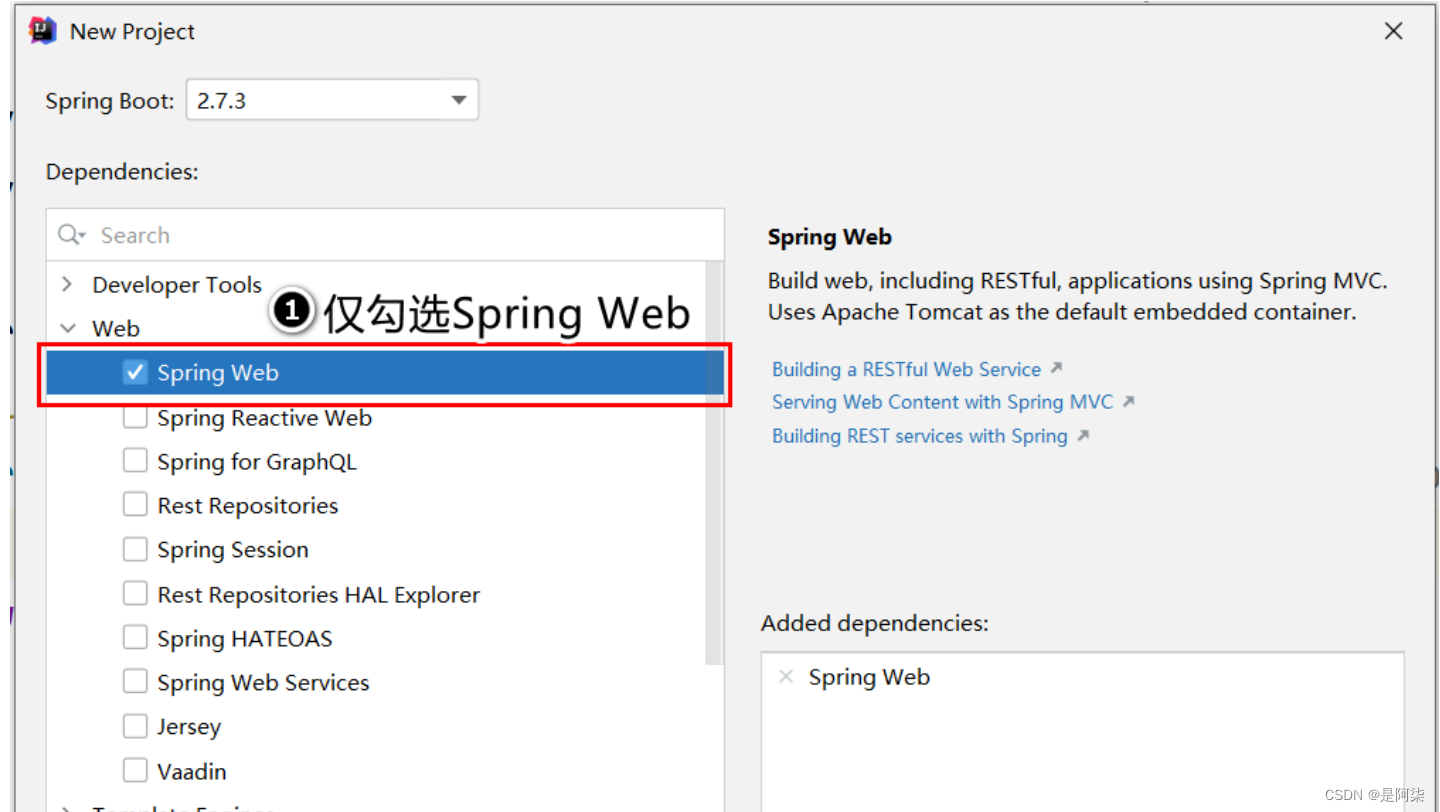1440x812 pixels.
Task: Close the New Project dialog
Action: [1394, 31]
